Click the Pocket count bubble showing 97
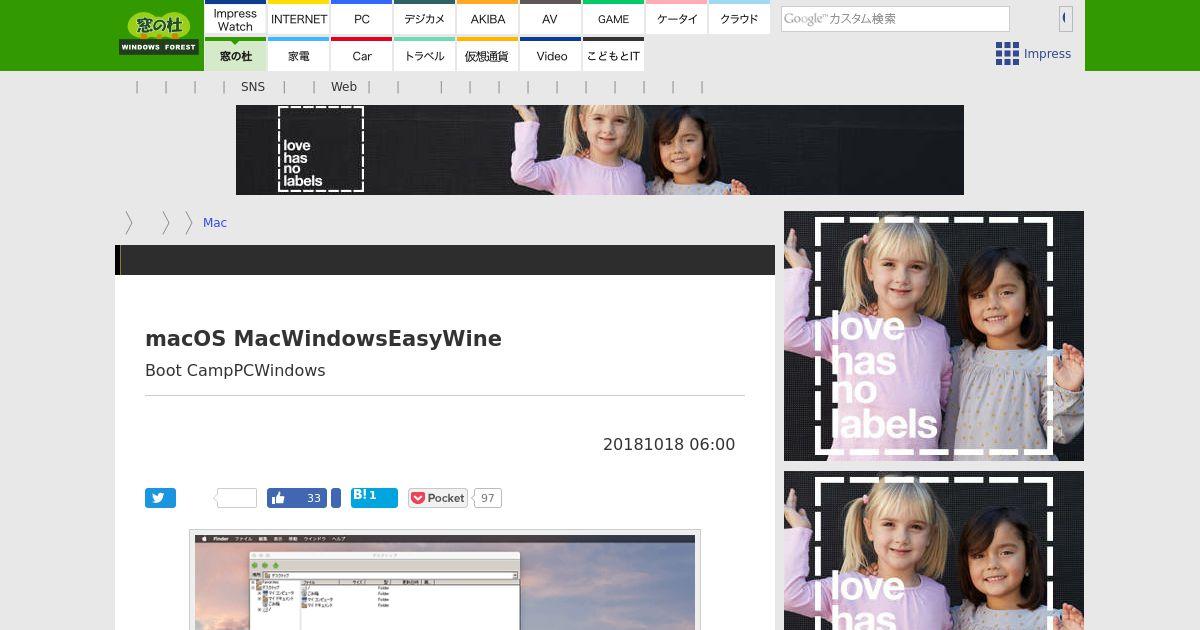1200x630 pixels. tap(487, 498)
